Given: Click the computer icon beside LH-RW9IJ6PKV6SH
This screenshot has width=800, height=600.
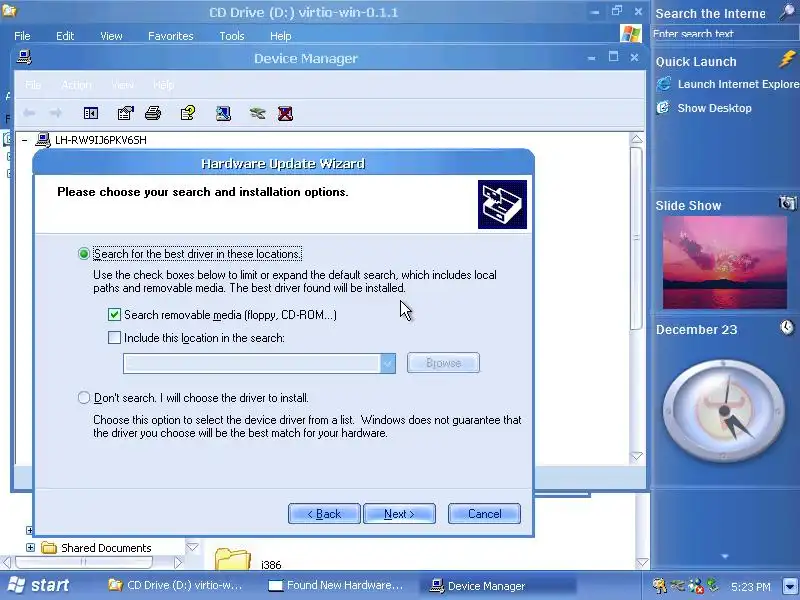Looking at the screenshot, I should 43,140.
